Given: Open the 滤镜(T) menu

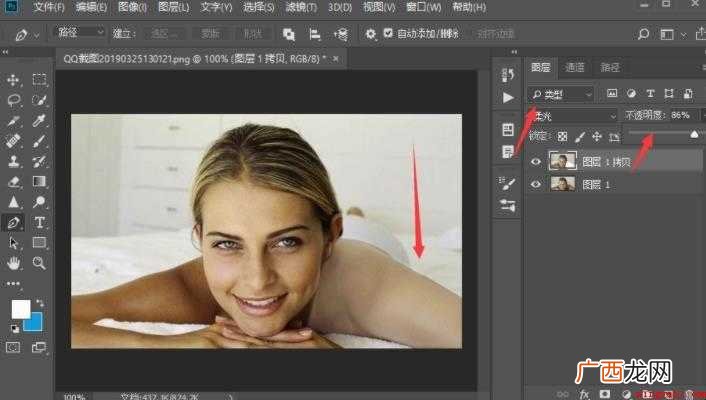Looking at the screenshot, I should click(301, 8).
